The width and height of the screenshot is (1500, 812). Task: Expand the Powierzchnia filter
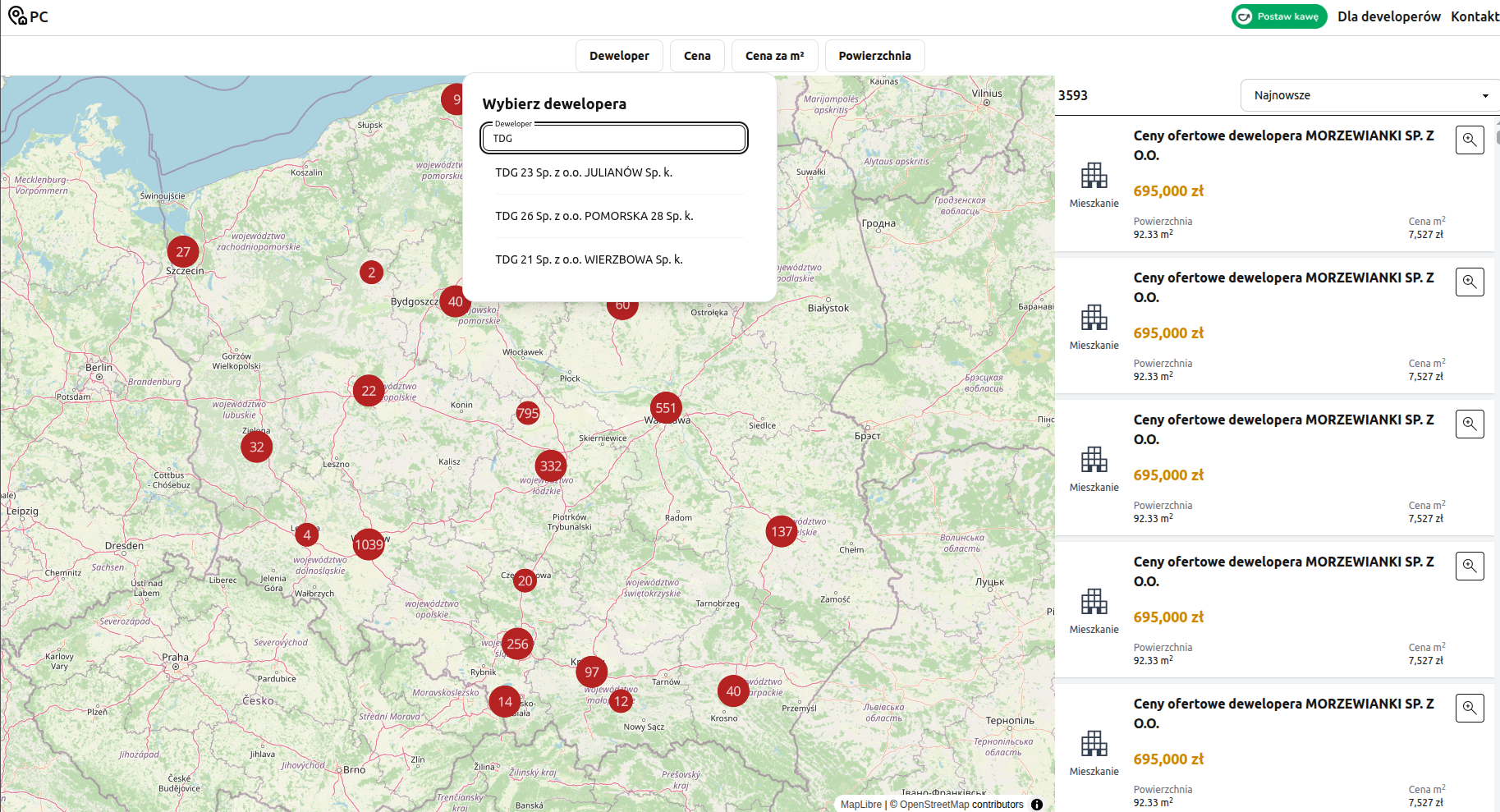click(x=874, y=56)
